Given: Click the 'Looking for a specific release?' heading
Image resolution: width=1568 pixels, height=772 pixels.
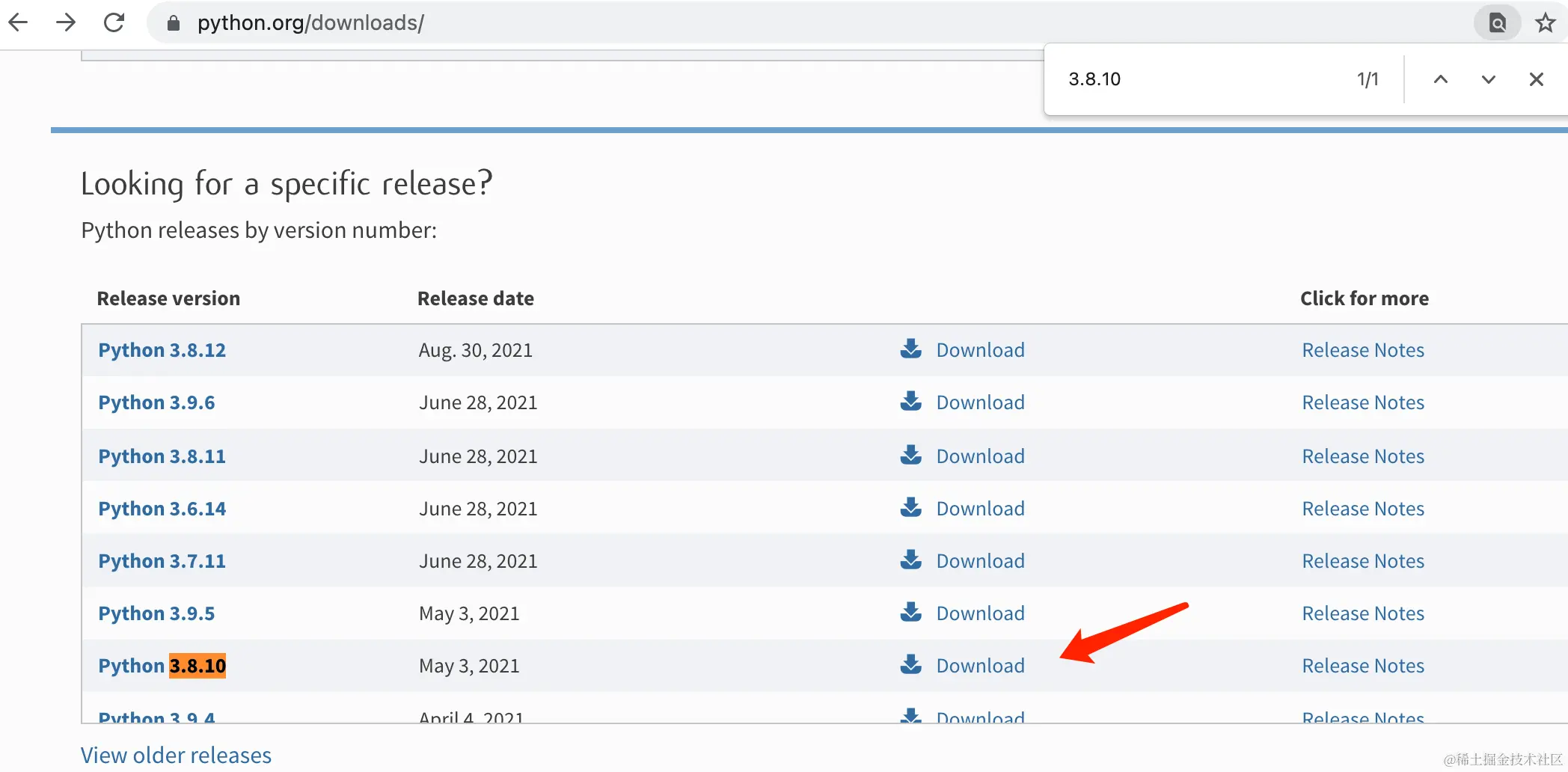Looking at the screenshot, I should (x=287, y=184).
